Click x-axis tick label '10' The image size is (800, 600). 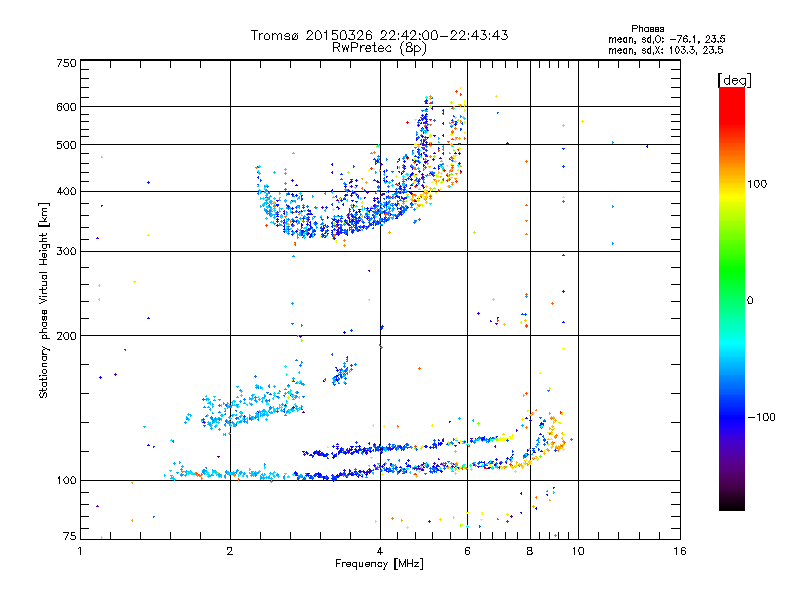tap(578, 551)
